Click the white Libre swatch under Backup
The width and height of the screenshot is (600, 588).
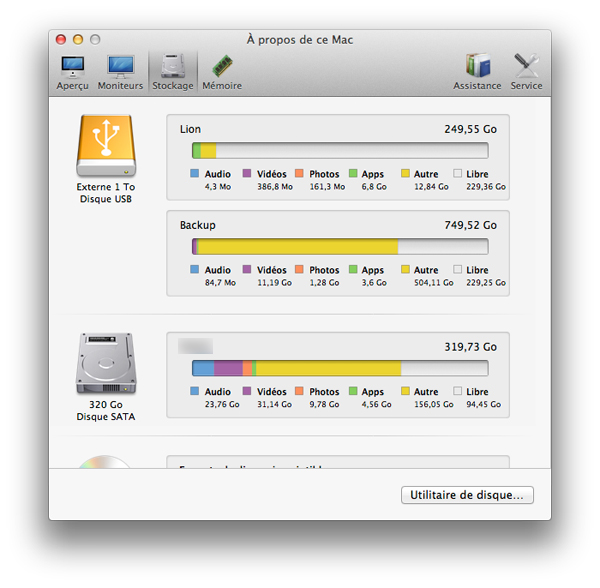[457, 269]
